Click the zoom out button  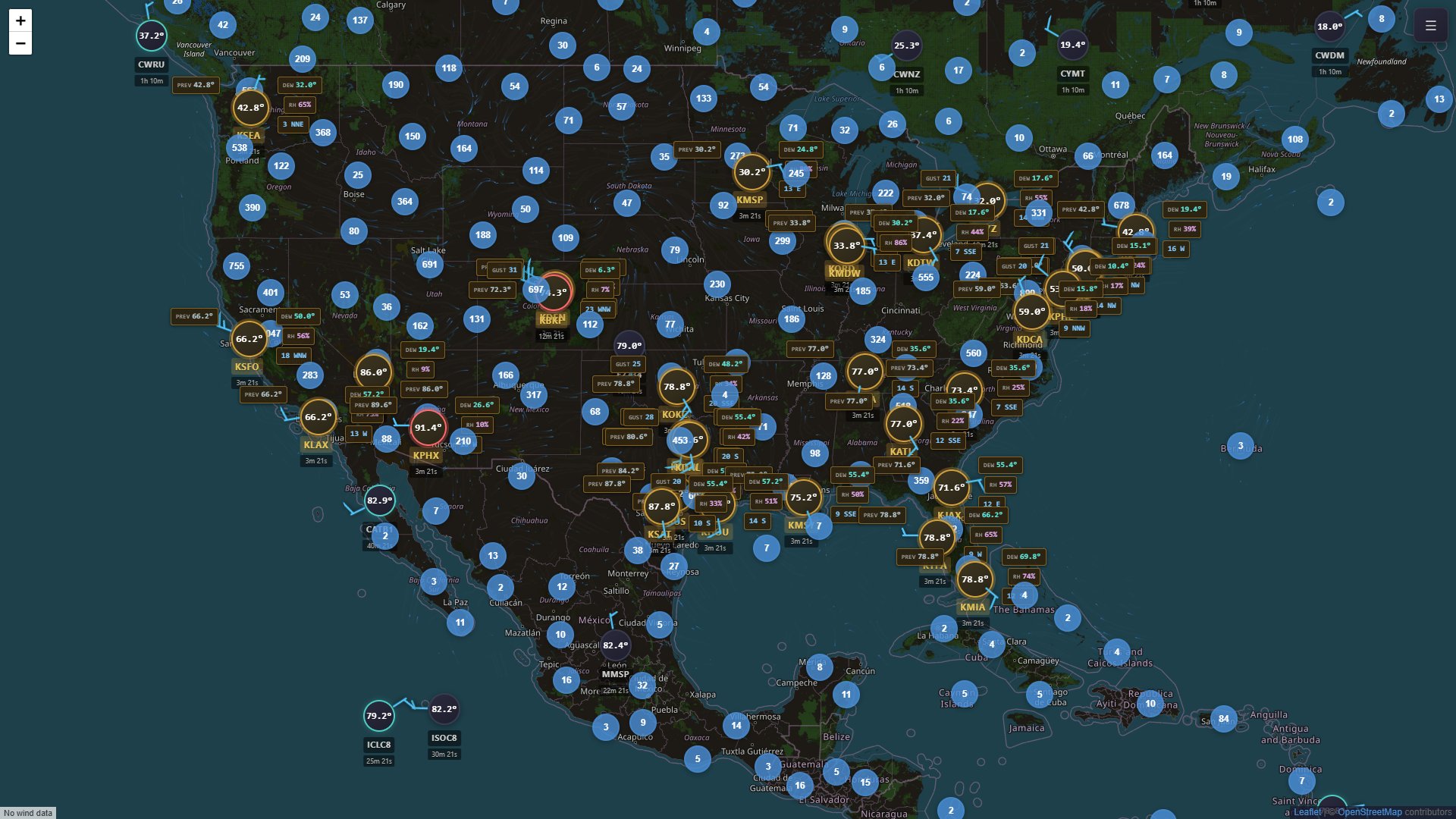[20, 45]
